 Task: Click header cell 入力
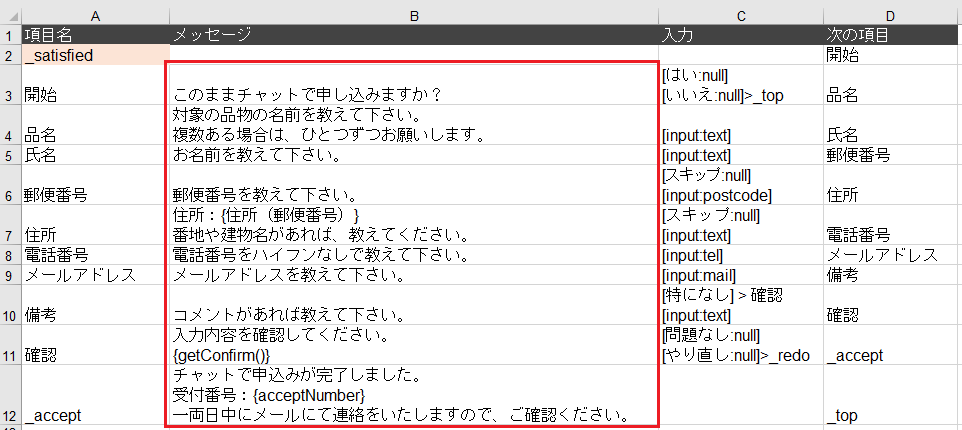741,35
